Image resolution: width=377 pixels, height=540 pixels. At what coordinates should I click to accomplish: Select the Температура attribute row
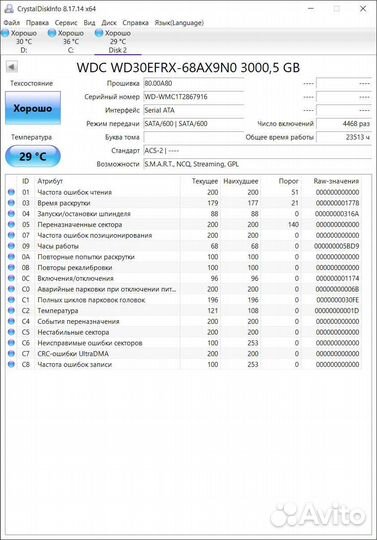(184, 310)
